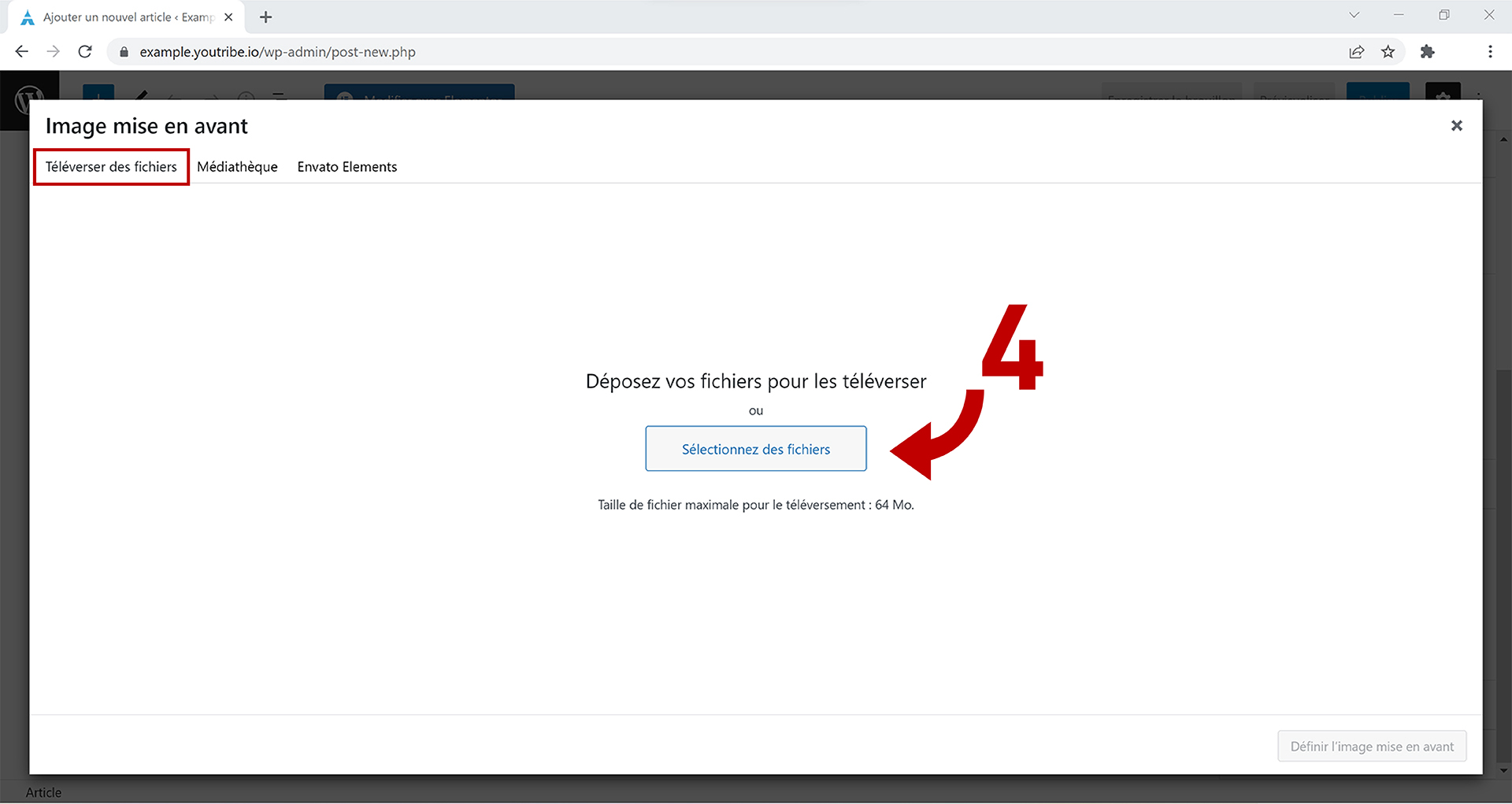Bookmark this page with the star icon
Image resolution: width=1512 pixels, height=804 pixels.
click(x=1388, y=52)
